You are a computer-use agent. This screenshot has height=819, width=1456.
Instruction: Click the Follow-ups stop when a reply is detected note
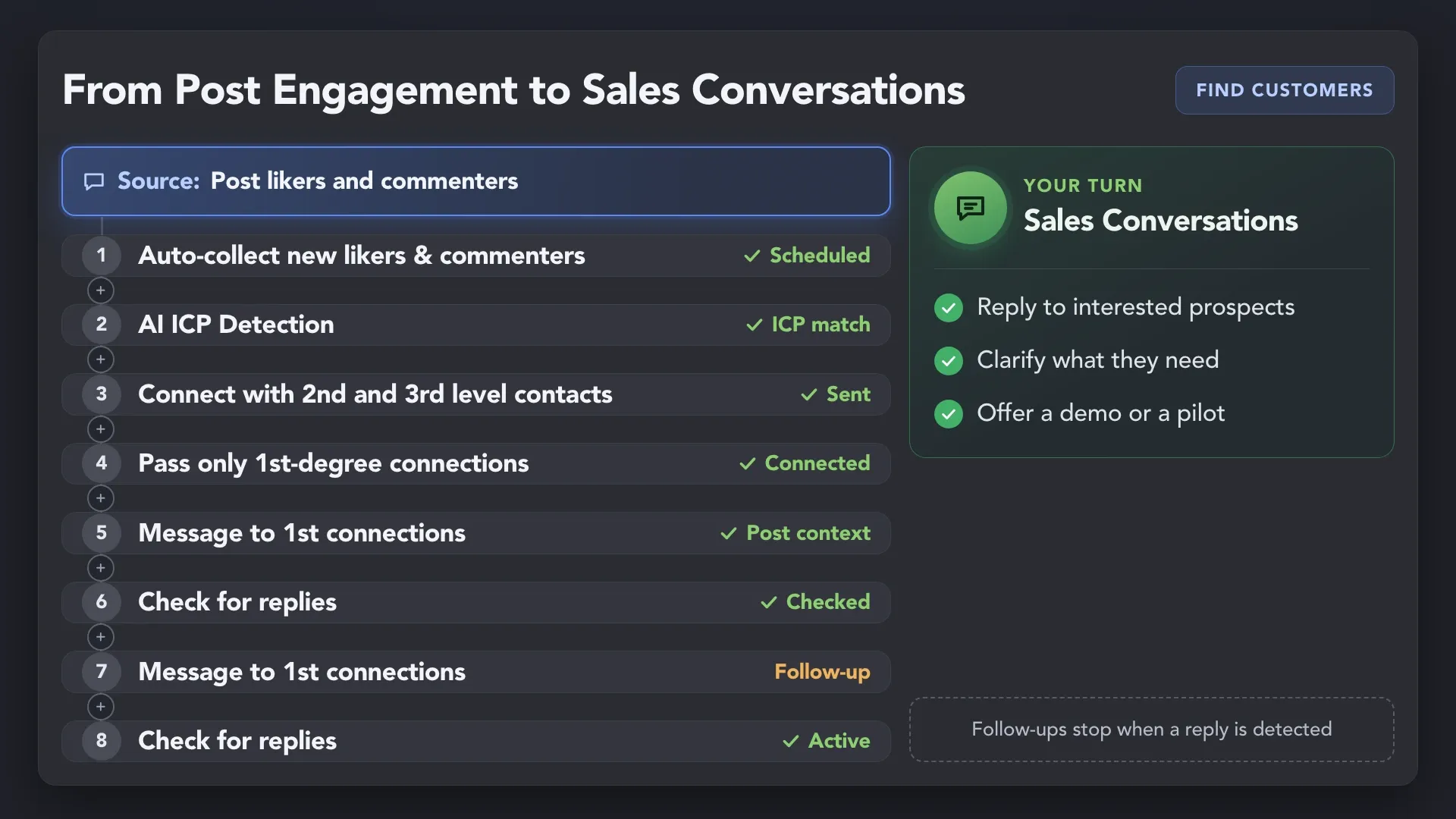coord(1151,730)
